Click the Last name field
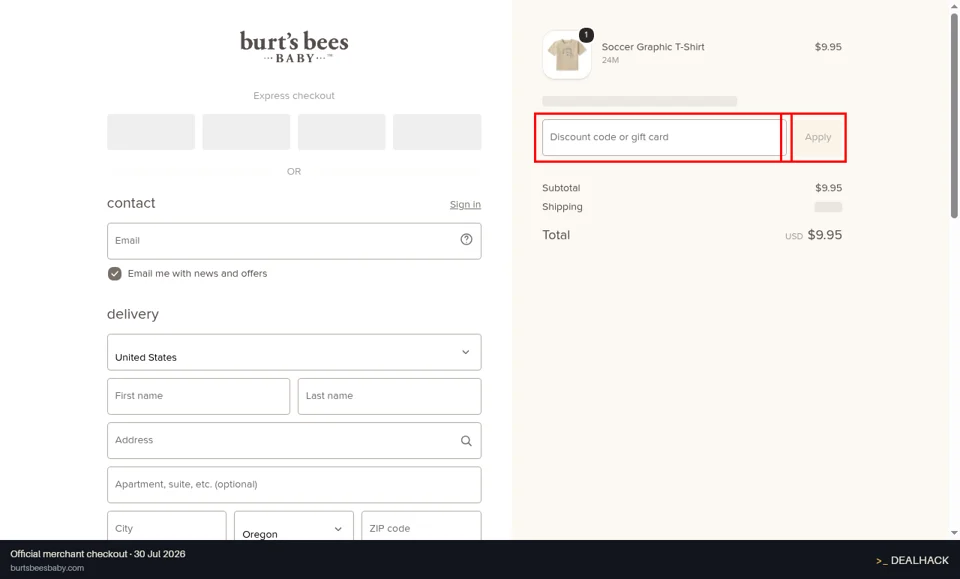The image size is (960, 579). (x=389, y=396)
